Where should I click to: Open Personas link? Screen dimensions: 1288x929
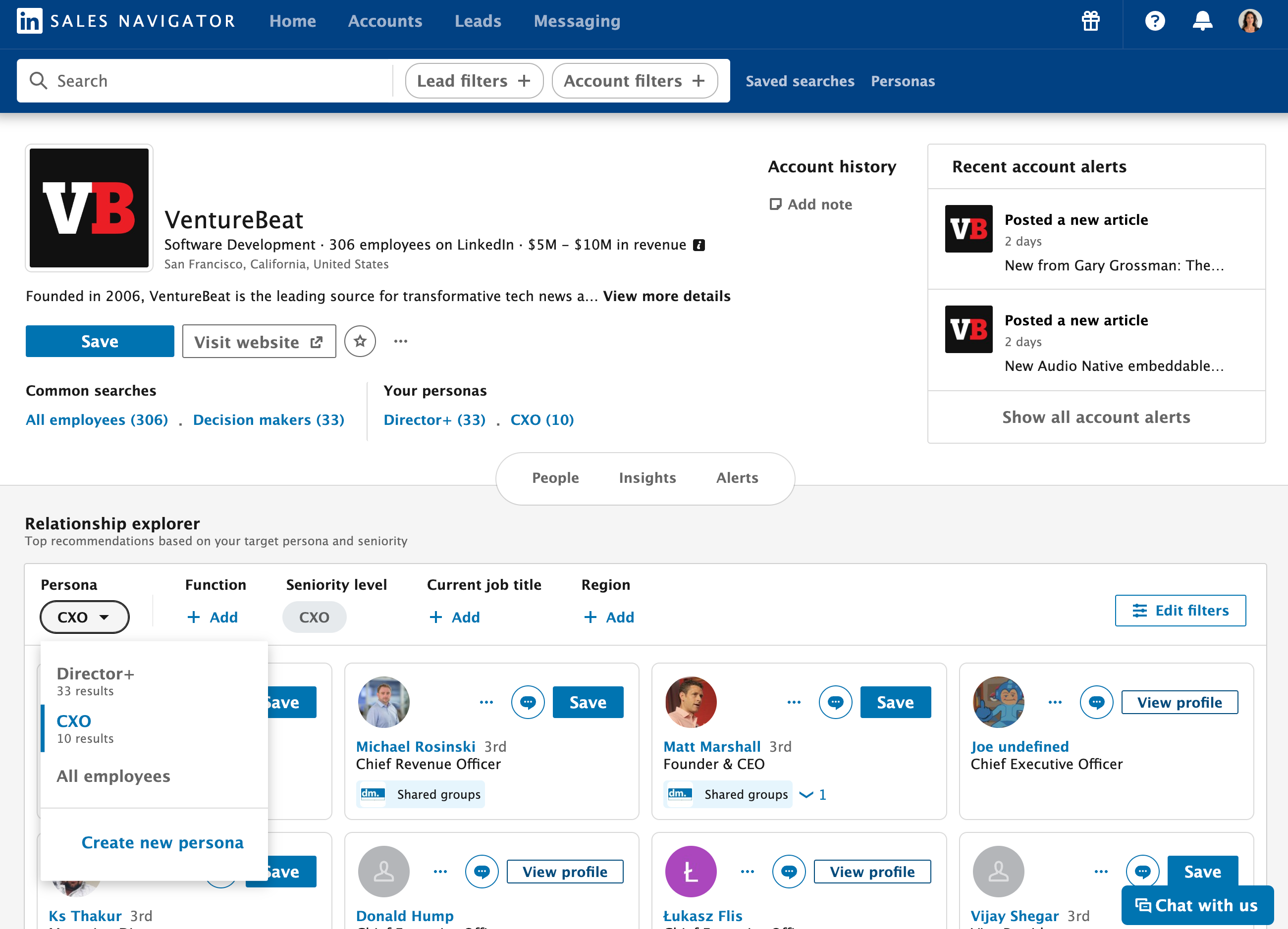pyautogui.click(x=903, y=81)
